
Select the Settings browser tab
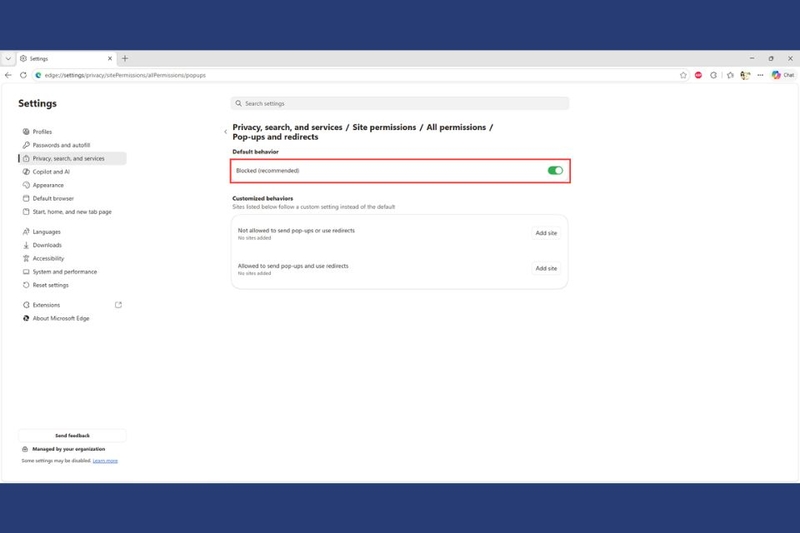pyautogui.click(x=66, y=59)
